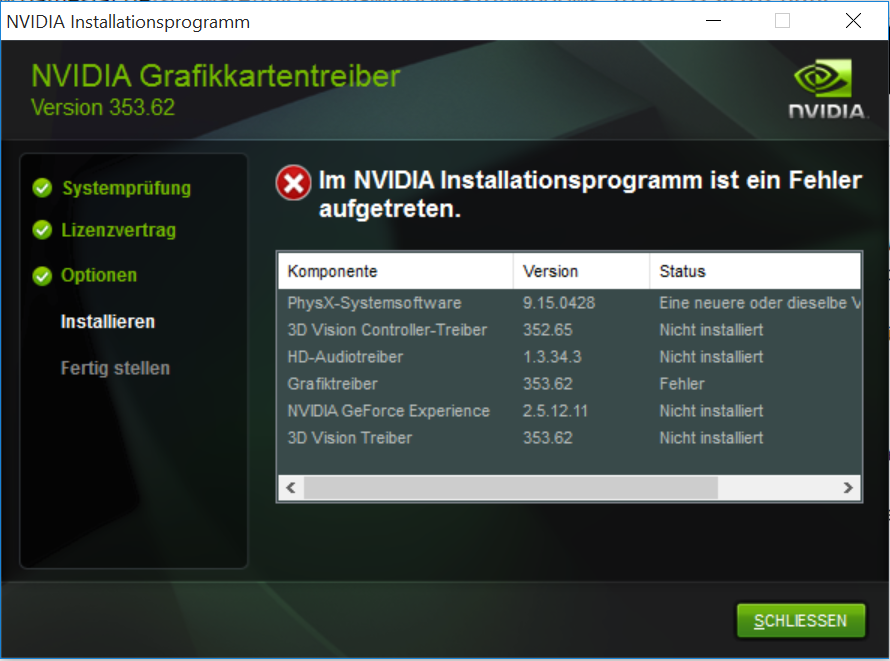Select the Grafiktreiber row
The image size is (890, 661).
tap(569, 384)
